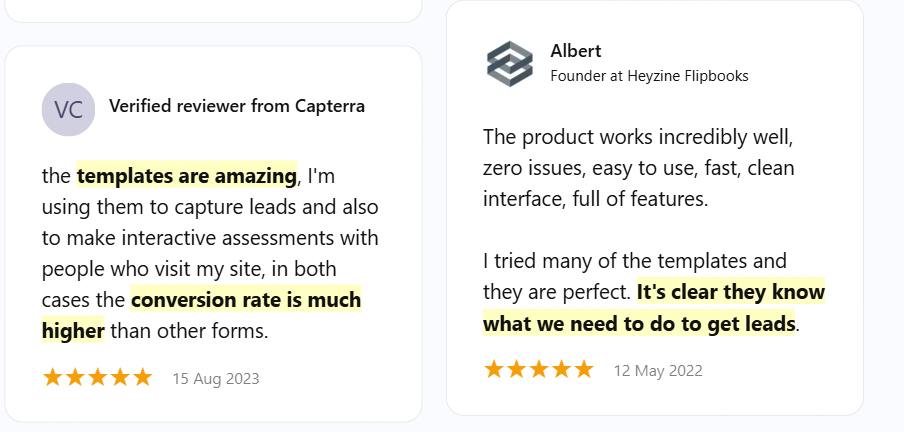Click "Founder at Heyzine Flipbooks" subtitle
The width and height of the screenshot is (904, 432).
[x=649, y=76]
